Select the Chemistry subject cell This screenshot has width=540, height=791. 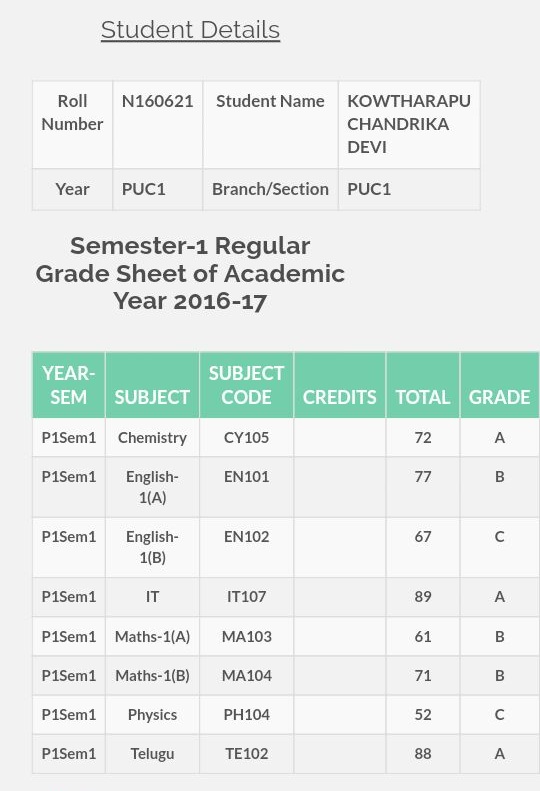(152, 438)
